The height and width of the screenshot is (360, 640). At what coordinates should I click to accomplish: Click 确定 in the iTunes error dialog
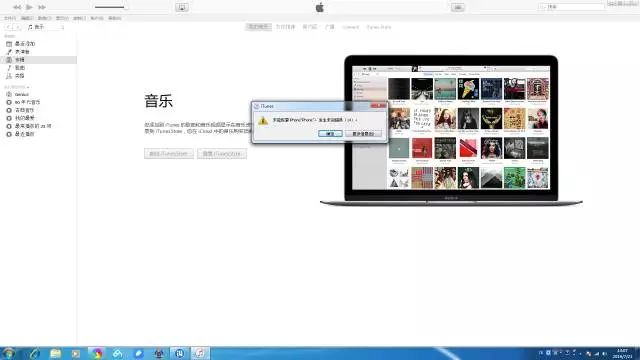pos(330,133)
